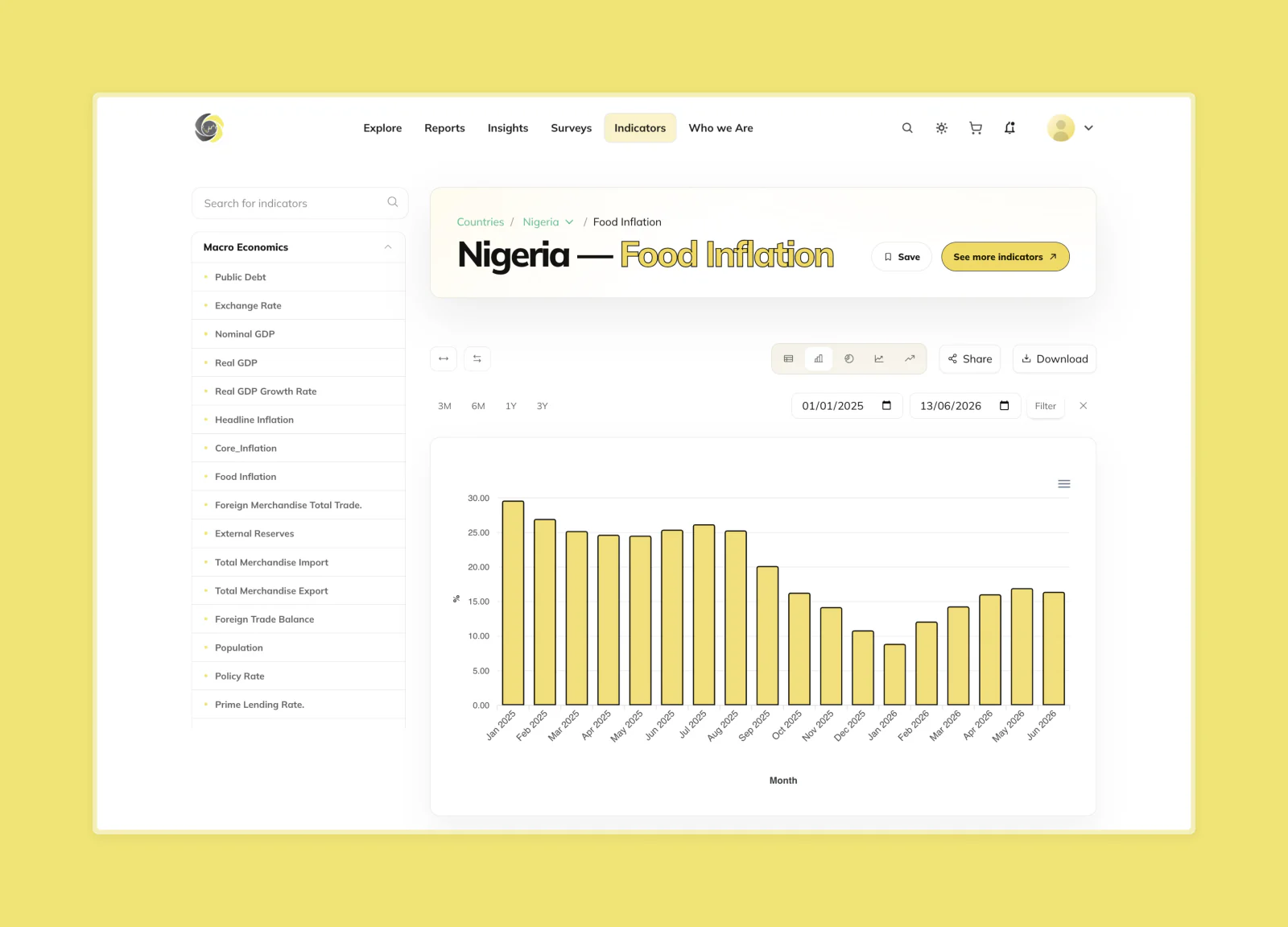Expand the user account chevron menu
Image resolution: width=1288 pixels, height=927 pixels.
click(x=1088, y=128)
